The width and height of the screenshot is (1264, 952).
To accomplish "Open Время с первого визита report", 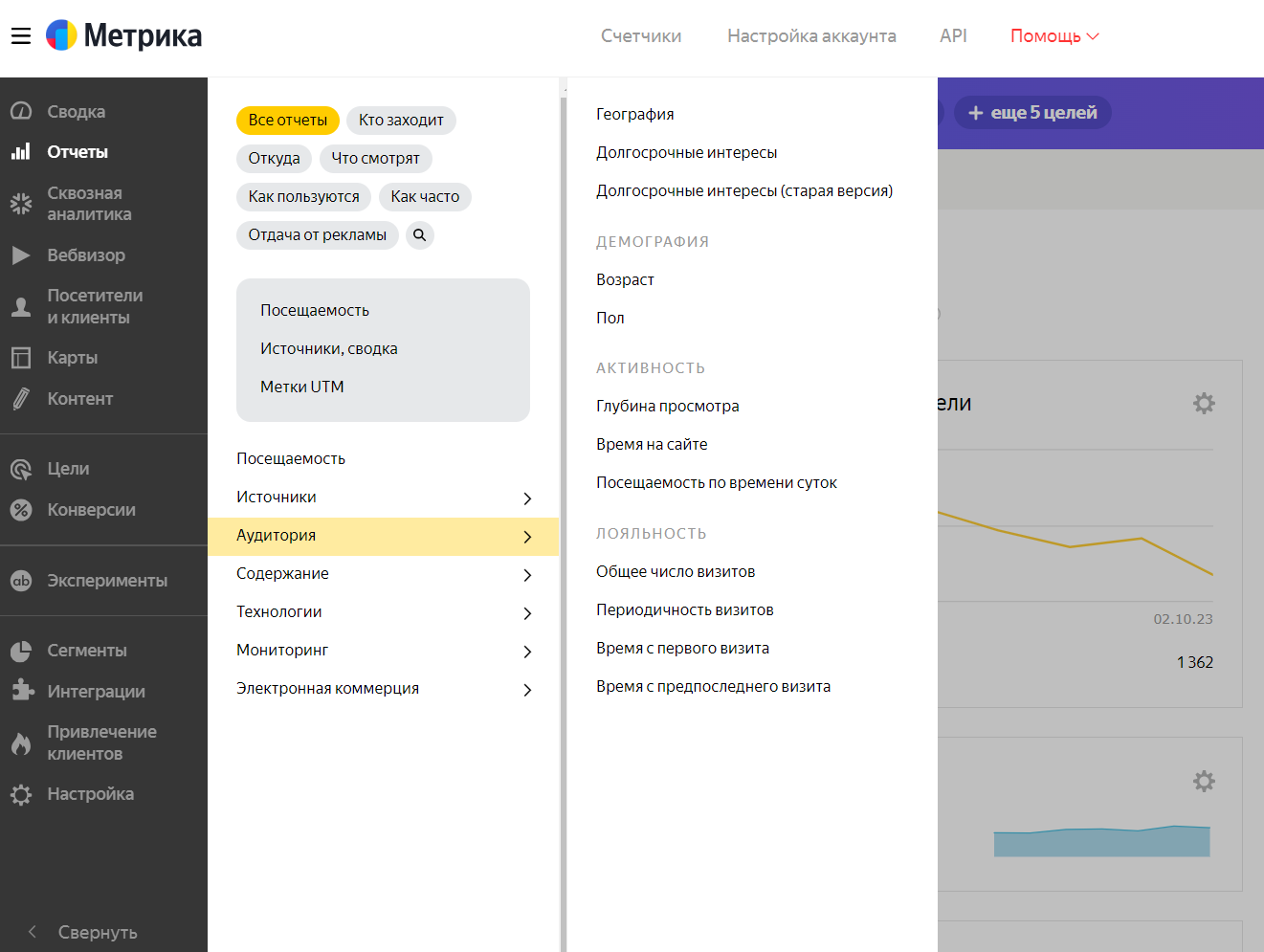I will (683, 648).
